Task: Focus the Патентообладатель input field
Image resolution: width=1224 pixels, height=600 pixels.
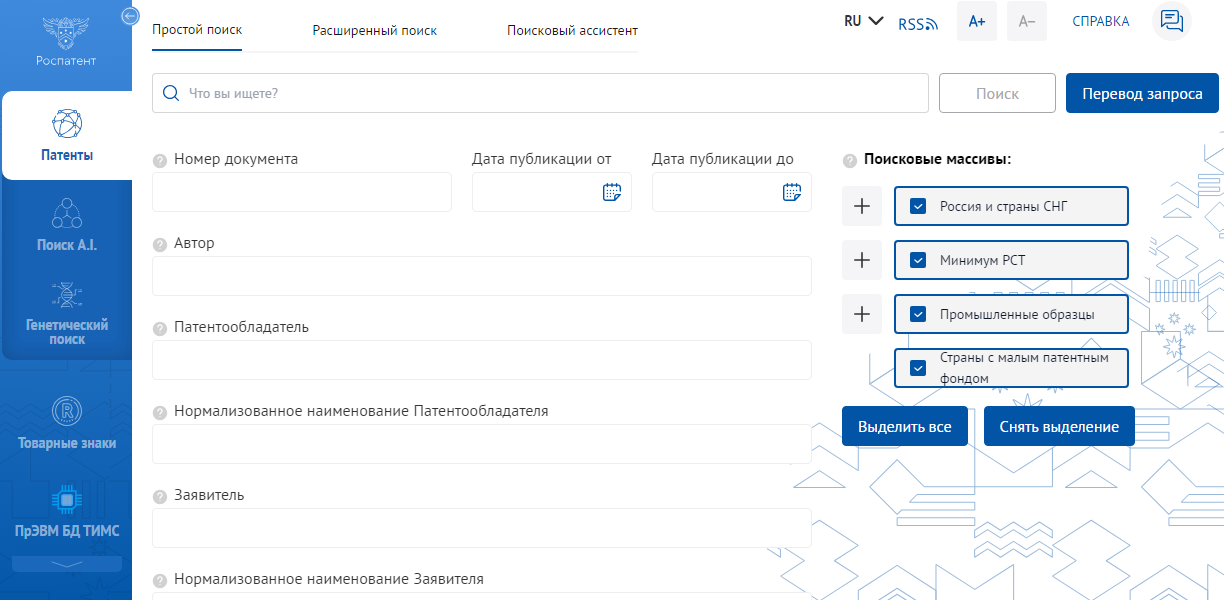Action: point(482,360)
